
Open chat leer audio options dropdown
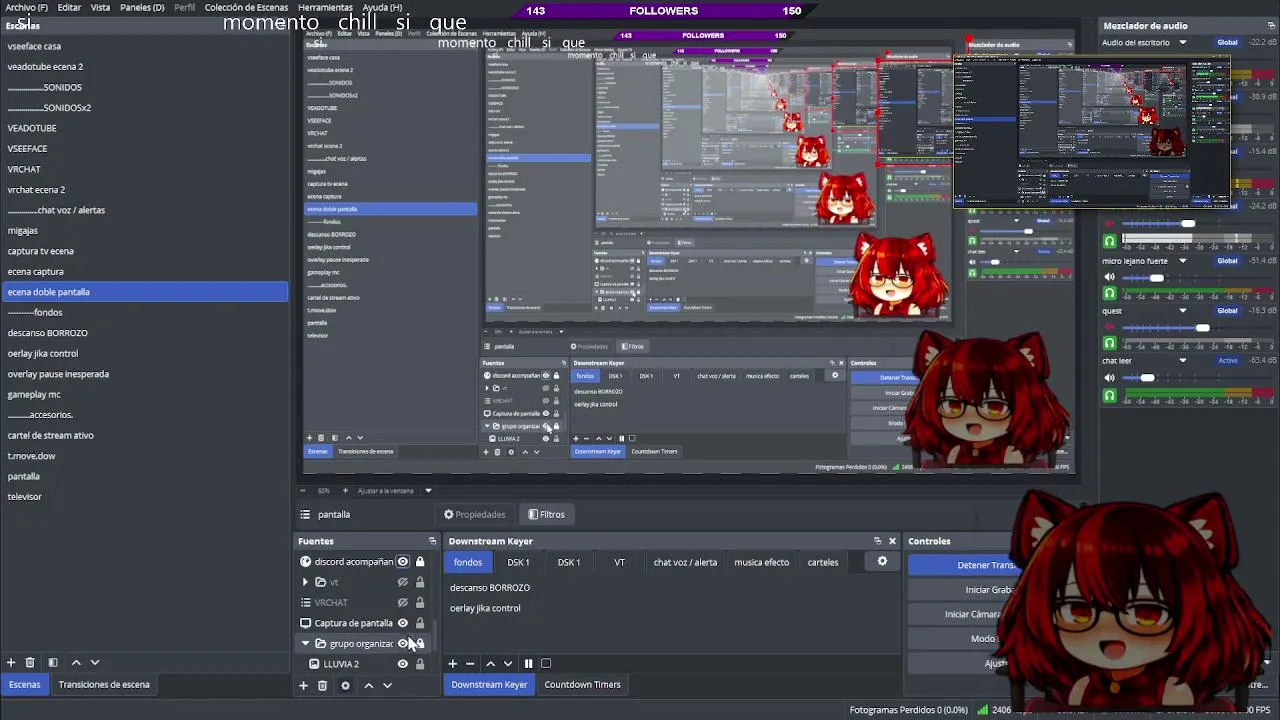coord(1182,361)
